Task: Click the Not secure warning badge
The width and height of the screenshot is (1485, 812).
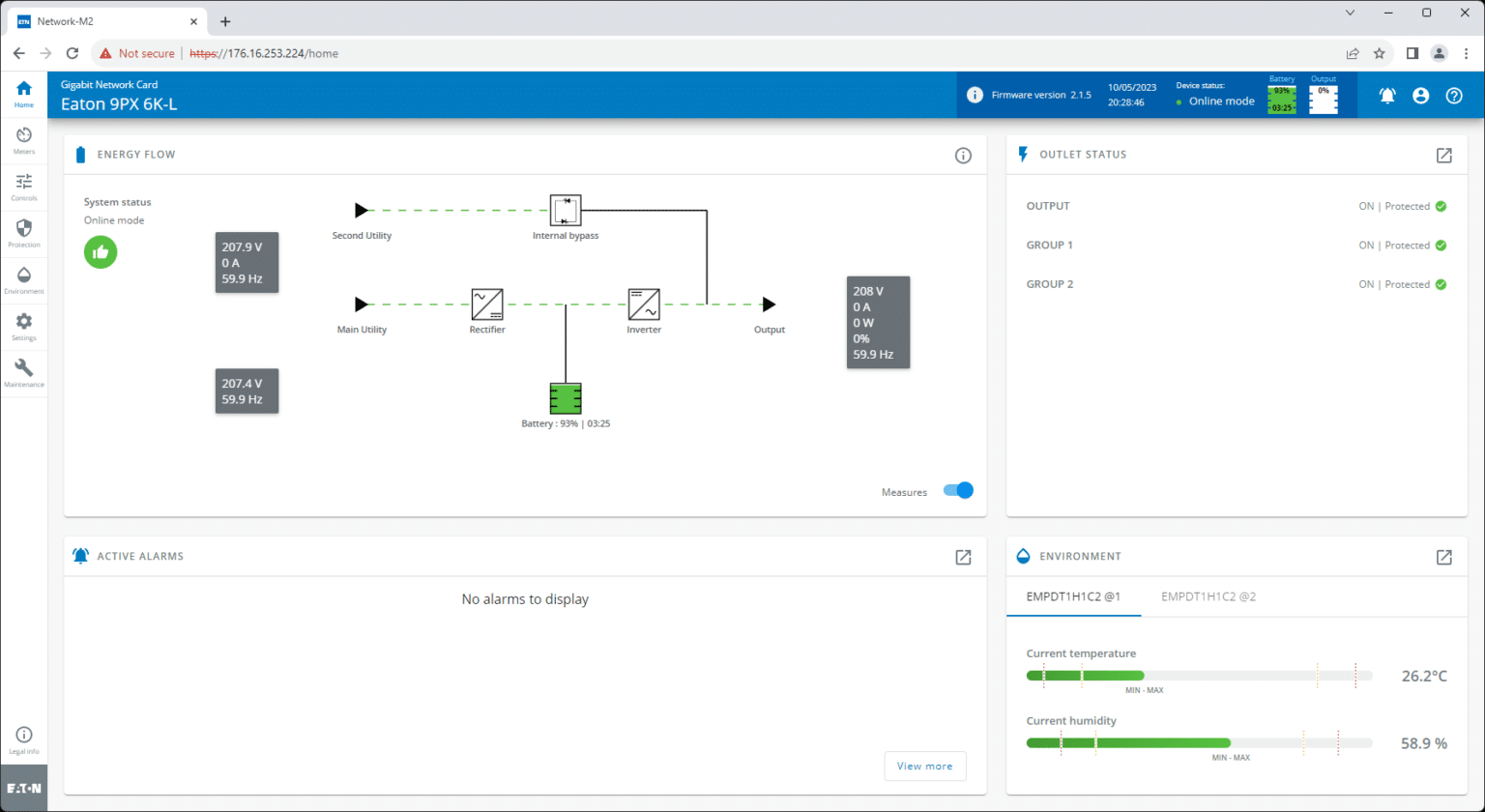Action: pos(137,53)
